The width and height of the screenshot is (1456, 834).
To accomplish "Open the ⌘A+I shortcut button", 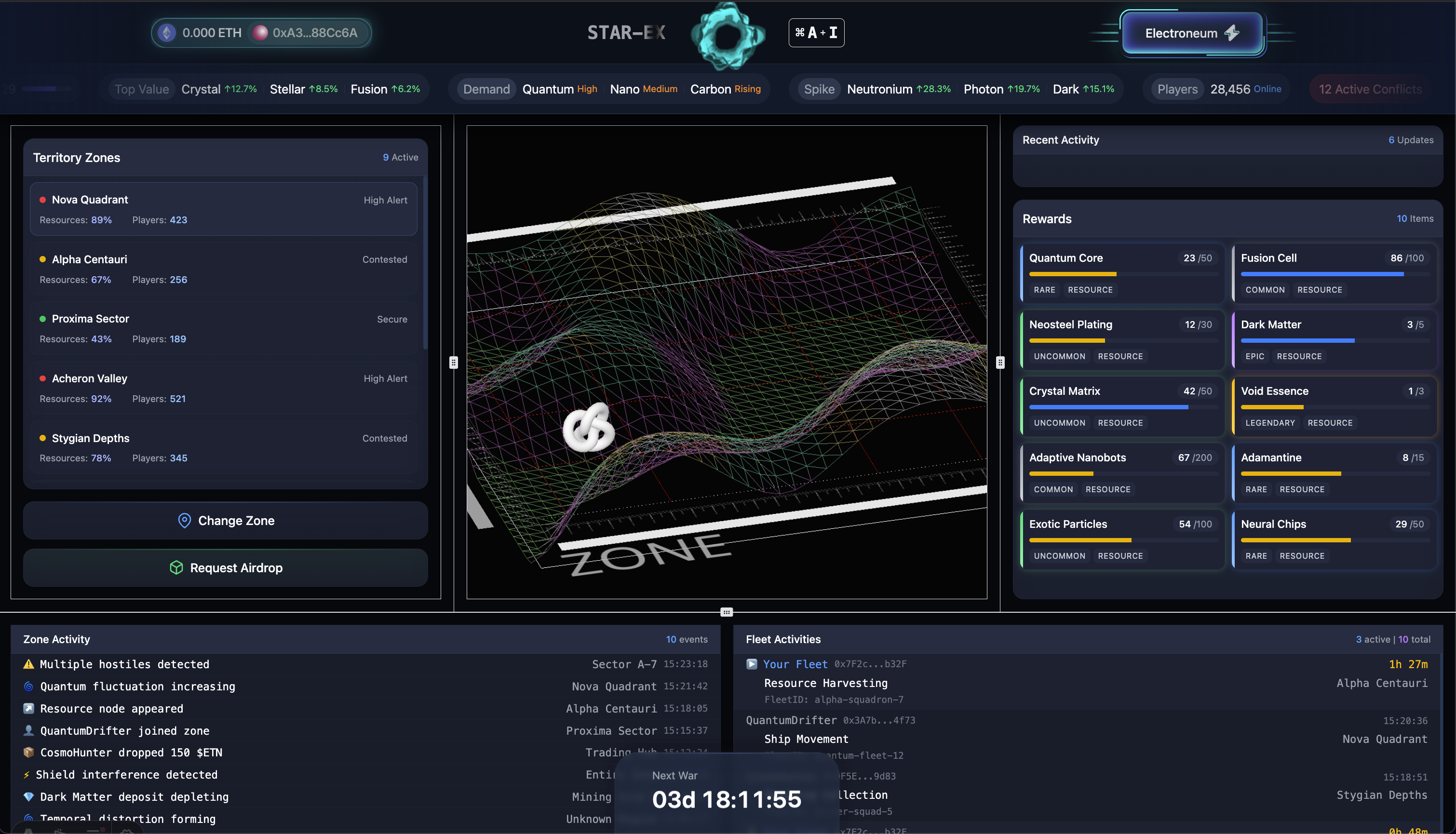I will pos(816,33).
